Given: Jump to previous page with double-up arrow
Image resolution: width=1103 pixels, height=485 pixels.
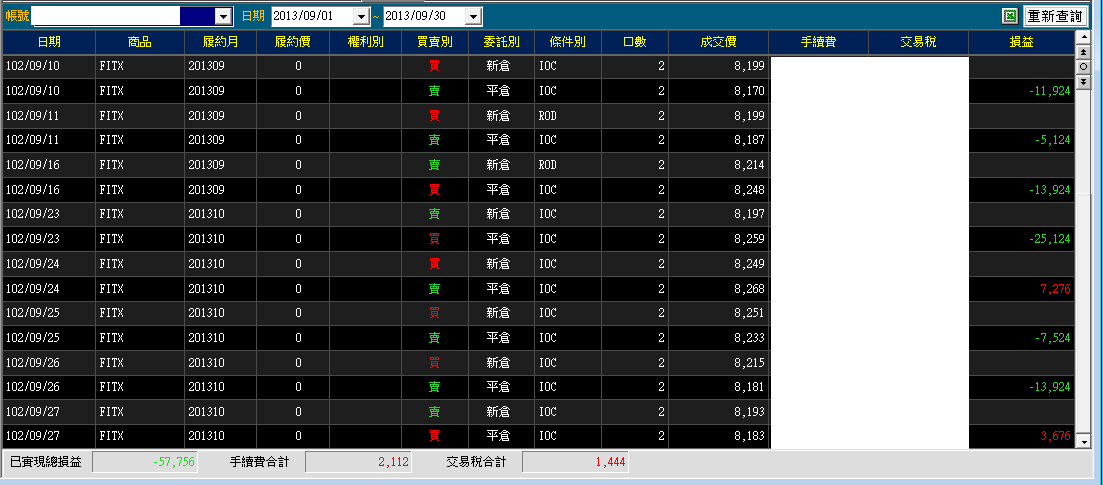Looking at the screenshot, I should pyautogui.click(x=1083, y=54).
